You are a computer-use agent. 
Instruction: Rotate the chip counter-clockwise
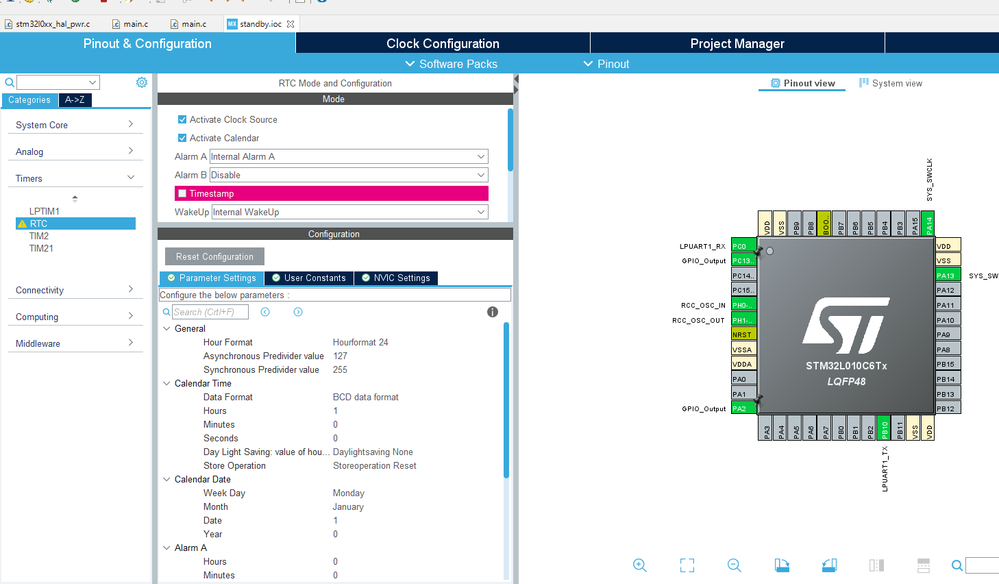pos(829,565)
